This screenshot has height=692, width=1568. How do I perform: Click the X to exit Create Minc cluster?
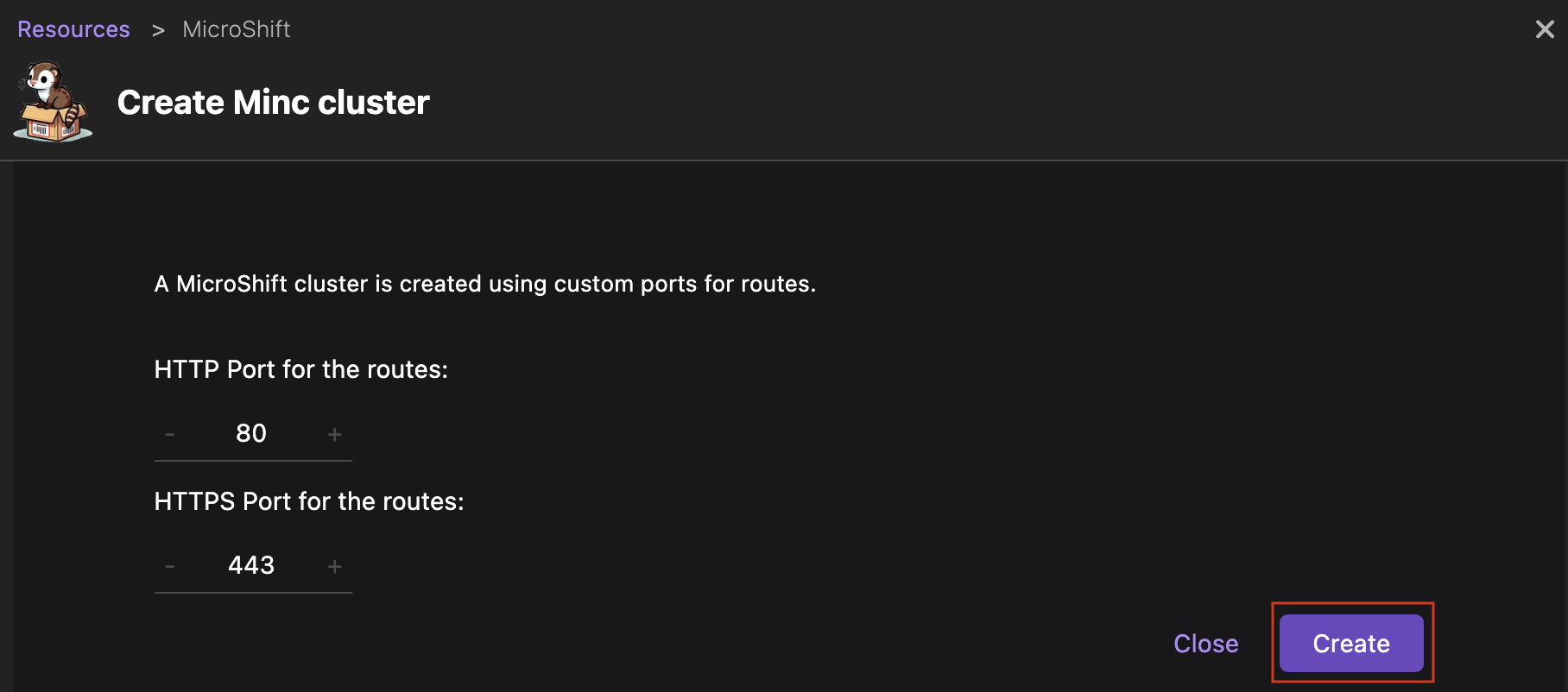point(1545,28)
